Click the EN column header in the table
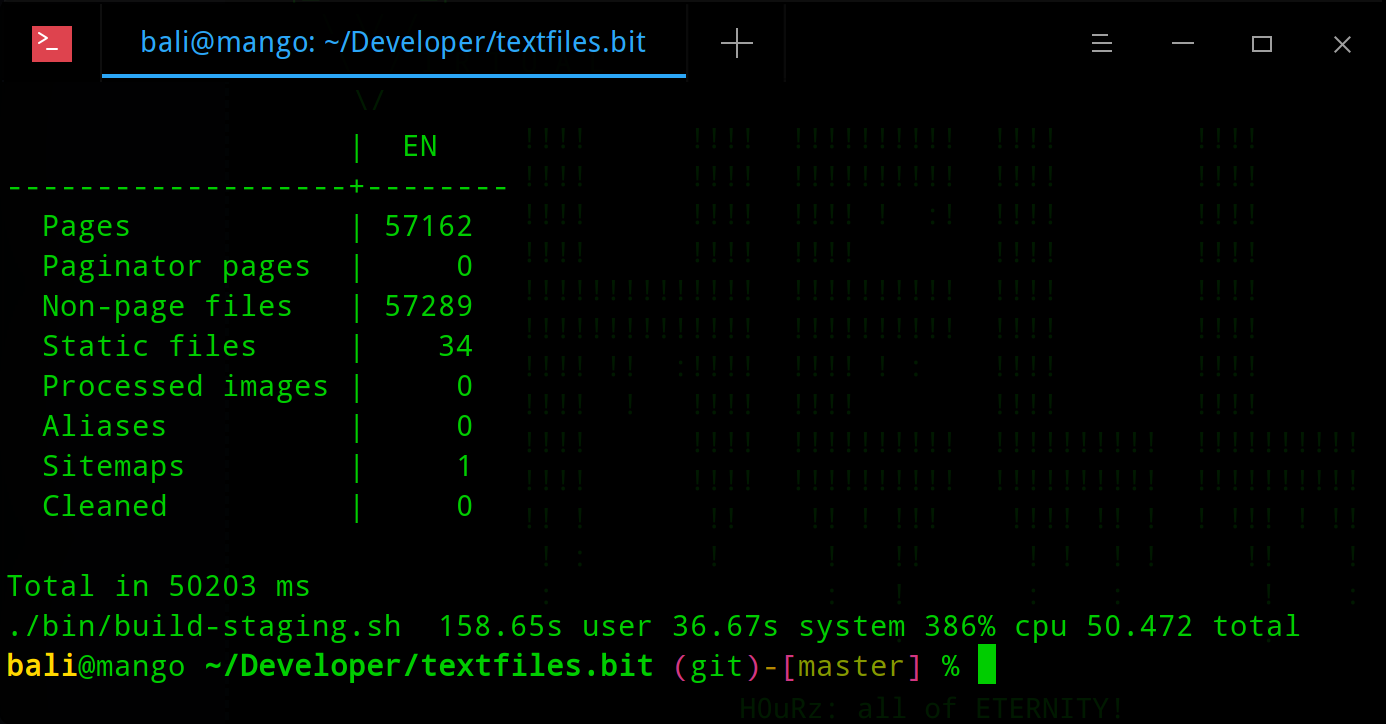This screenshot has width=1386, height=724. click(x=419, y=146)
